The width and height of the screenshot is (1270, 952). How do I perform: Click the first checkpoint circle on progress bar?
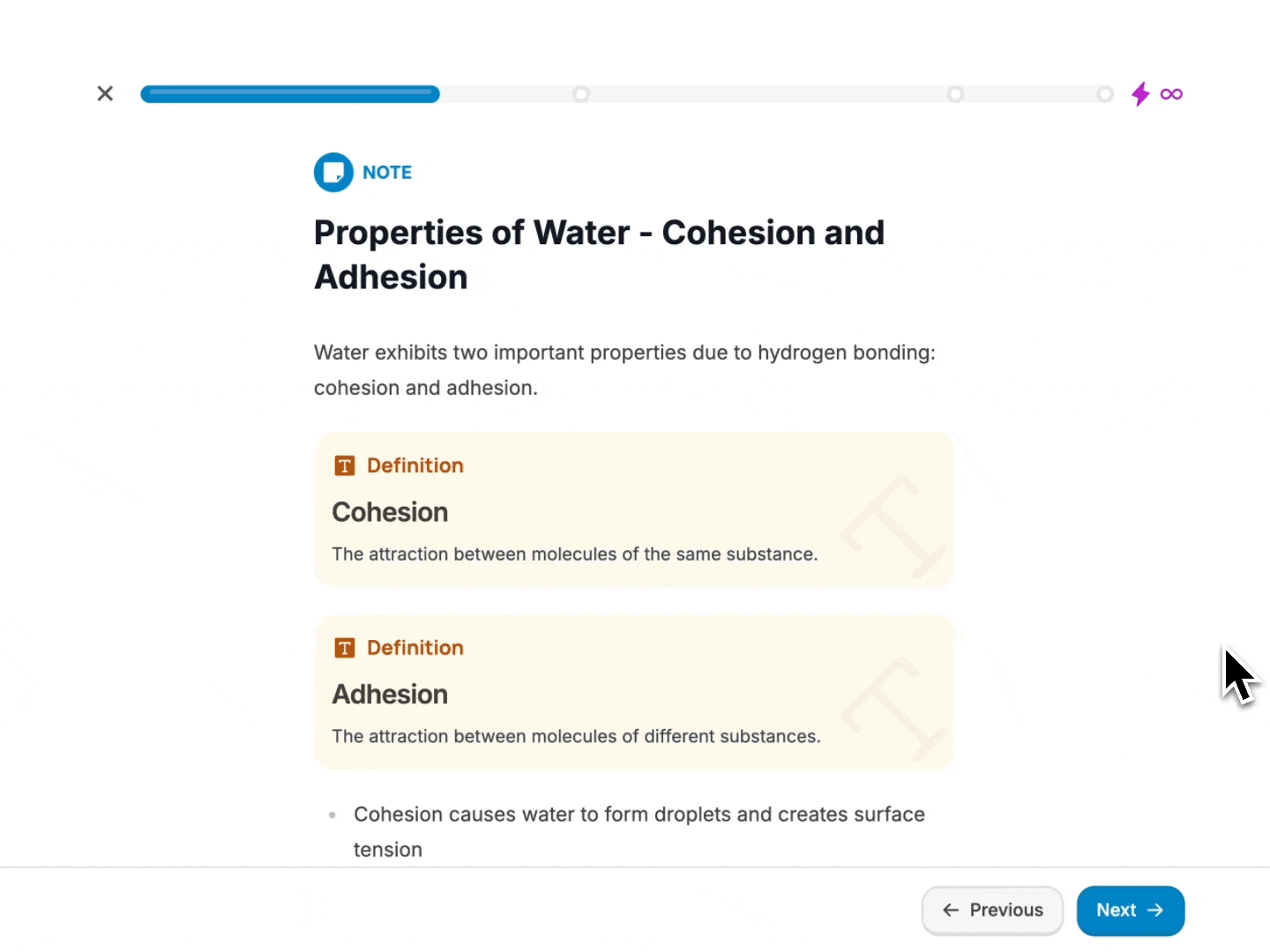pyautogui.click(x=580, y=93)
